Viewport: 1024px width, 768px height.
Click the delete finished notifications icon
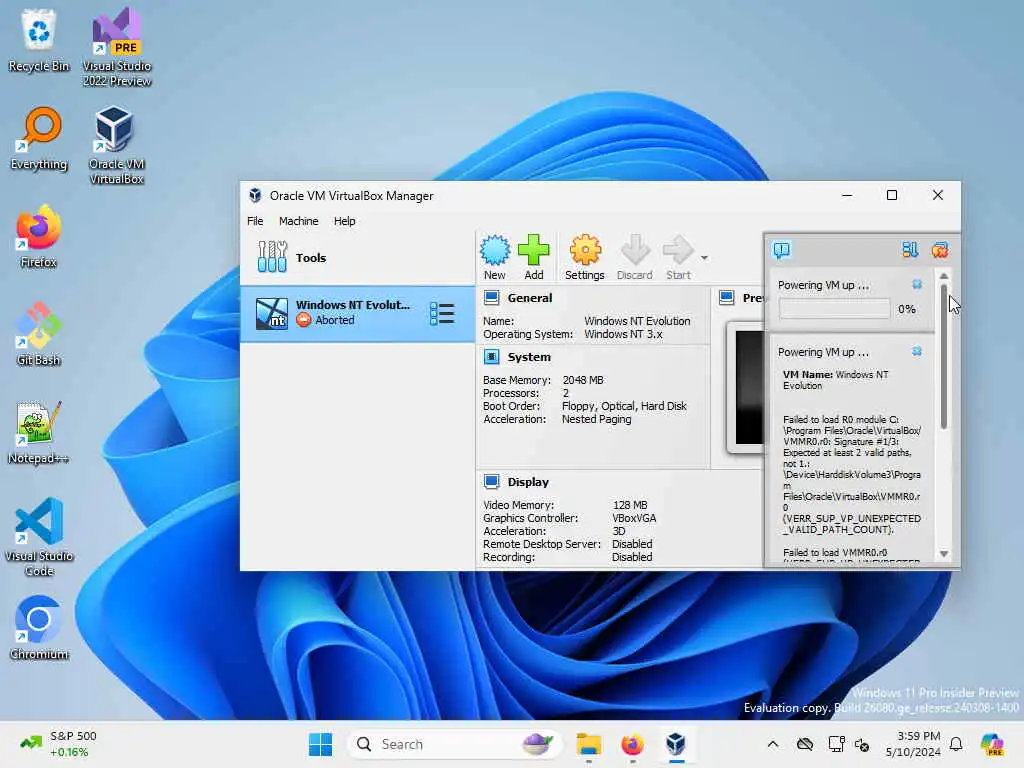click(940, 249)
